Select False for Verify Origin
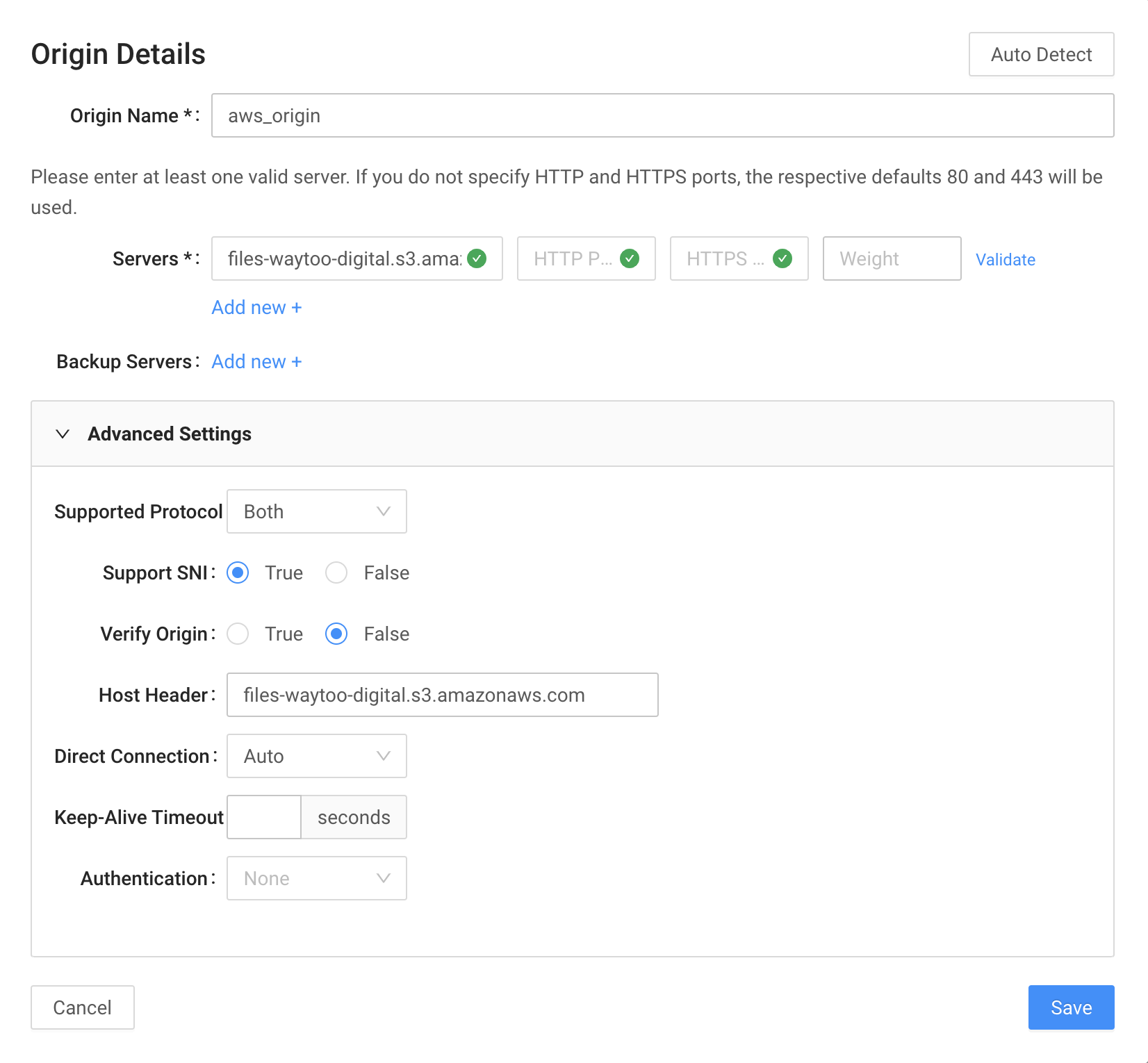 pyautogui.click(x=336, y=634)
